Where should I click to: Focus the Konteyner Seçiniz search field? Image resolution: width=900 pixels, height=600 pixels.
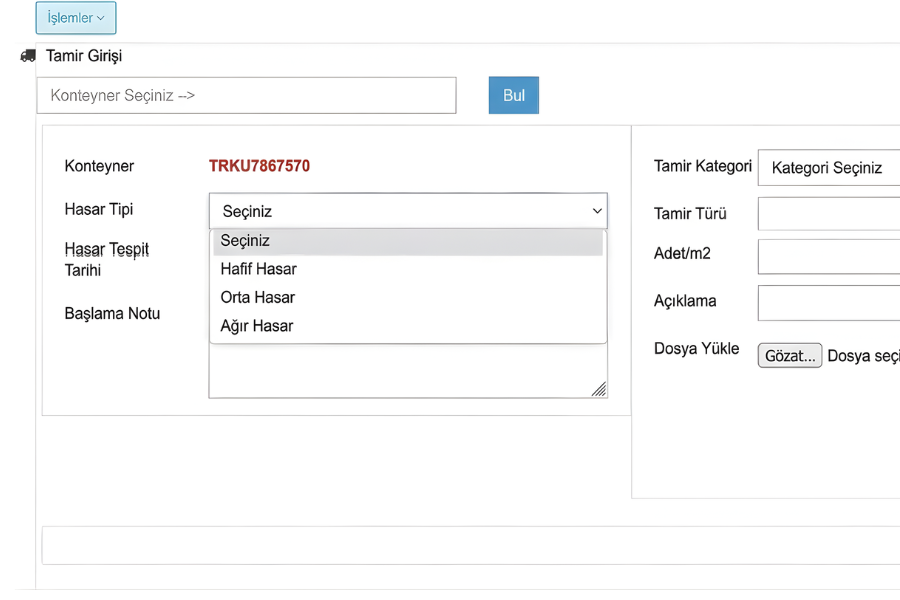click(x=246, y=95)
